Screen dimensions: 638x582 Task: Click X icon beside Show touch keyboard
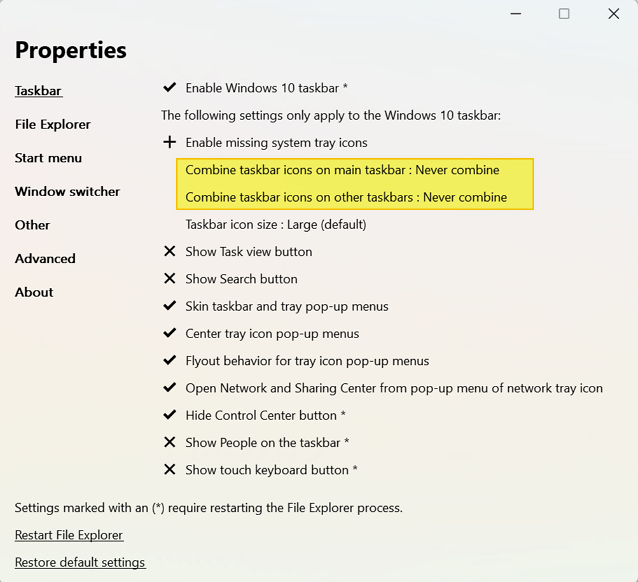pyautogui.click(x=170, y=469)
